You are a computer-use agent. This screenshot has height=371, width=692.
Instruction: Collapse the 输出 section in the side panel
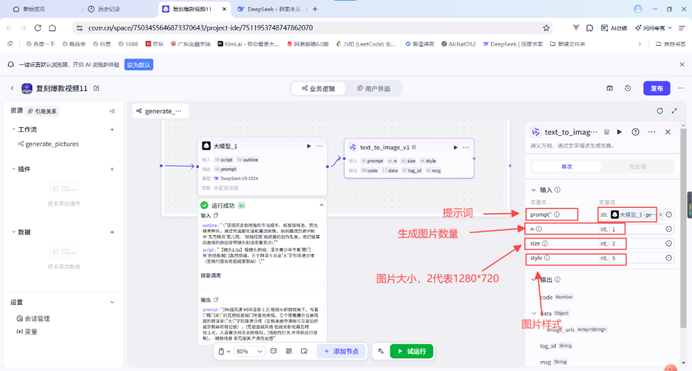[x=534, y=279]
